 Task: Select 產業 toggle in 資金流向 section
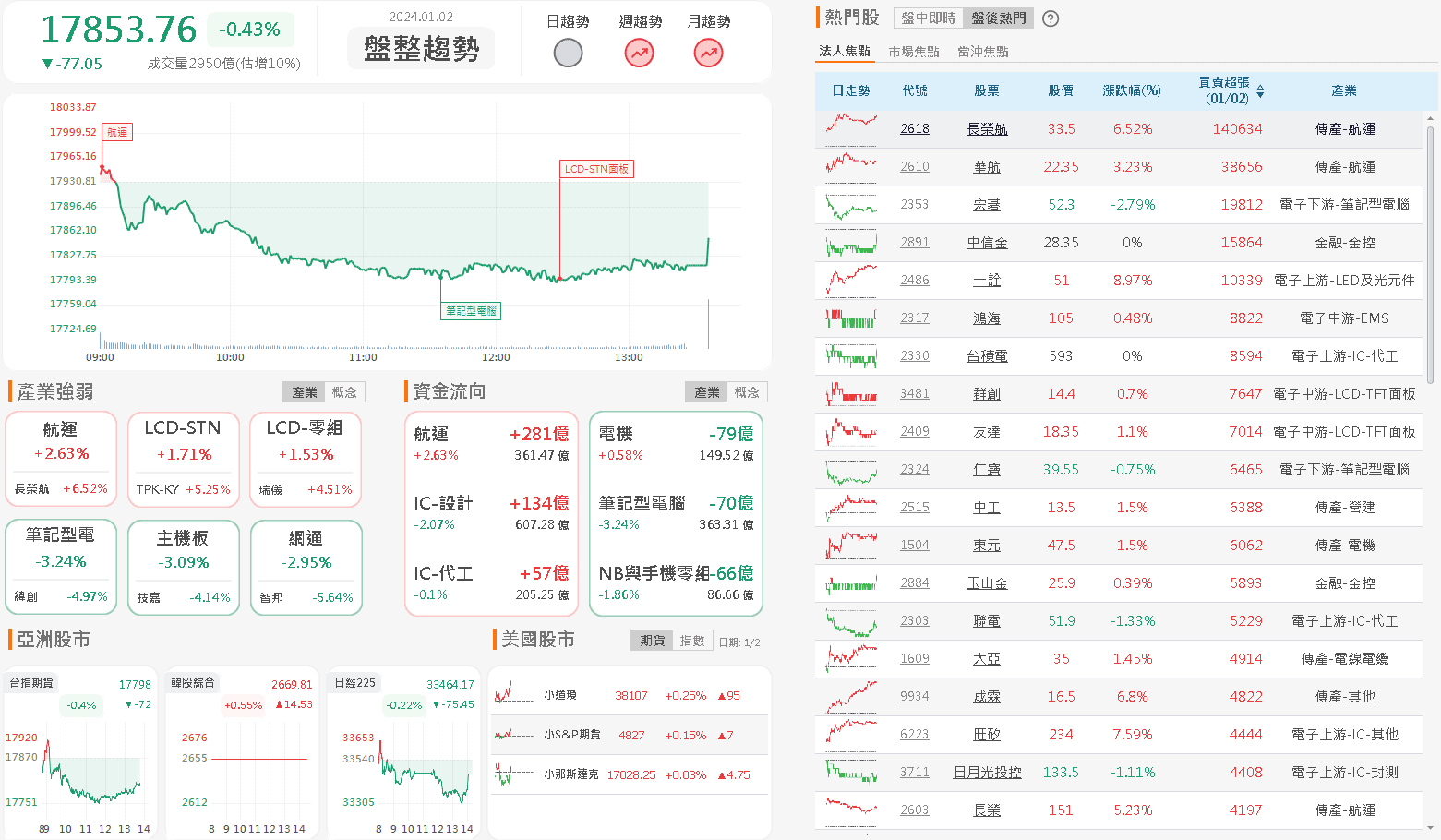[706, 392]
